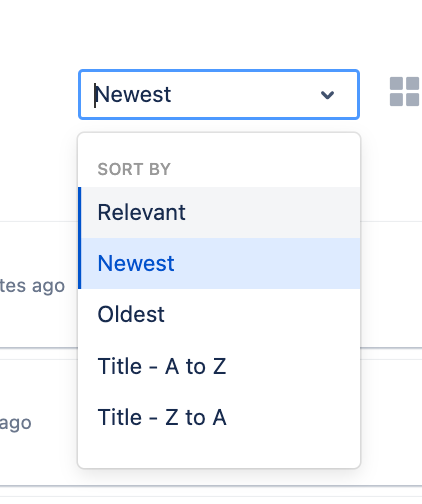Click the partial 'tes ago' timestamp text
The height and width of the screenshot is (504, 422).
point(32,286)
